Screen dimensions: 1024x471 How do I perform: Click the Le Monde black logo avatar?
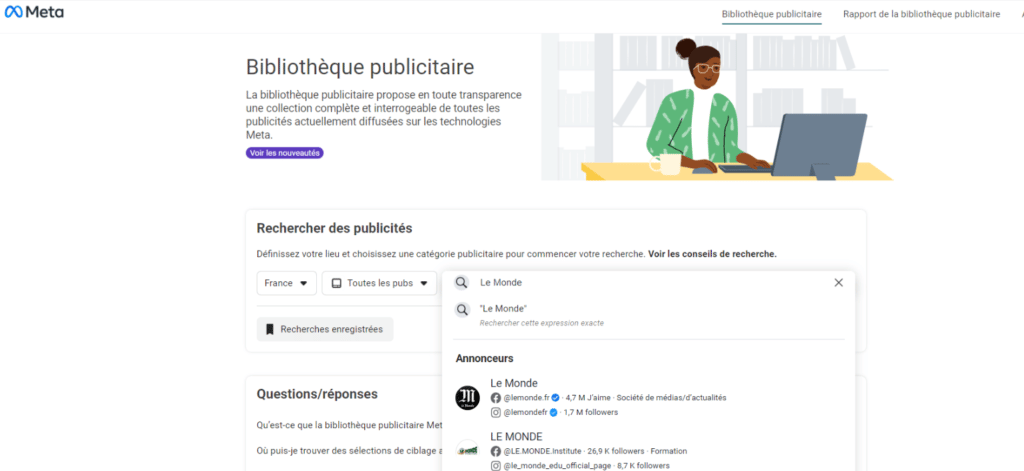click(468, 398)
